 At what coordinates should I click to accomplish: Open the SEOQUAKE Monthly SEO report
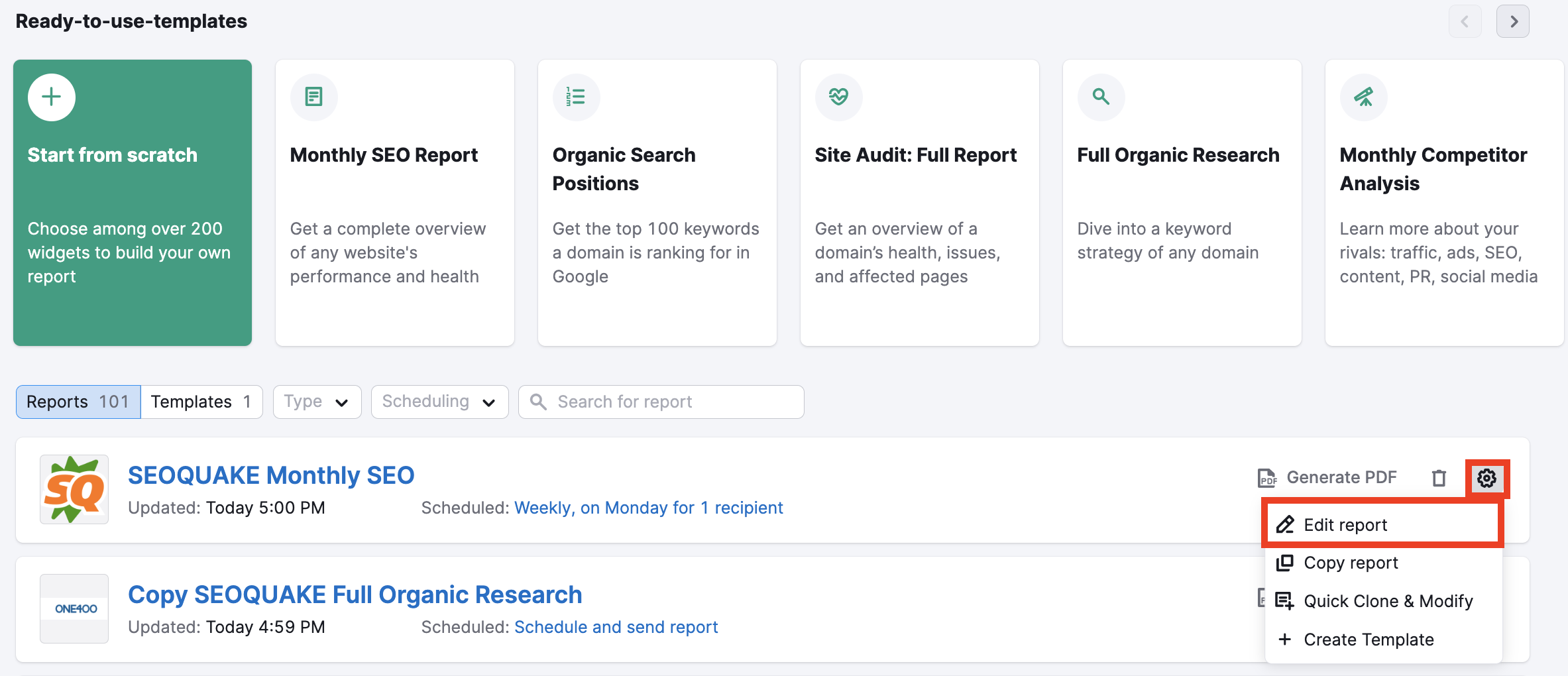pyautogui.click(x=271, y=475)
